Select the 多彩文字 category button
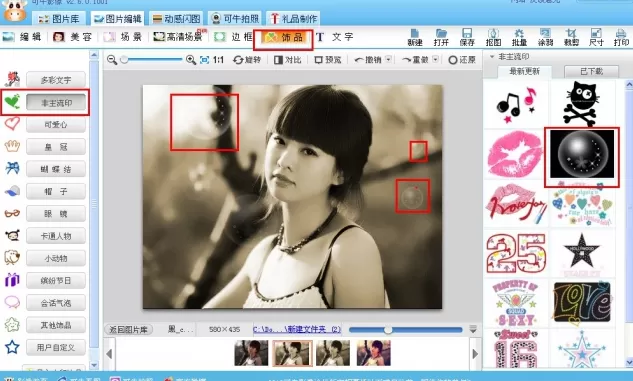This screenshot has height=381, width=633. coord(56,80)
